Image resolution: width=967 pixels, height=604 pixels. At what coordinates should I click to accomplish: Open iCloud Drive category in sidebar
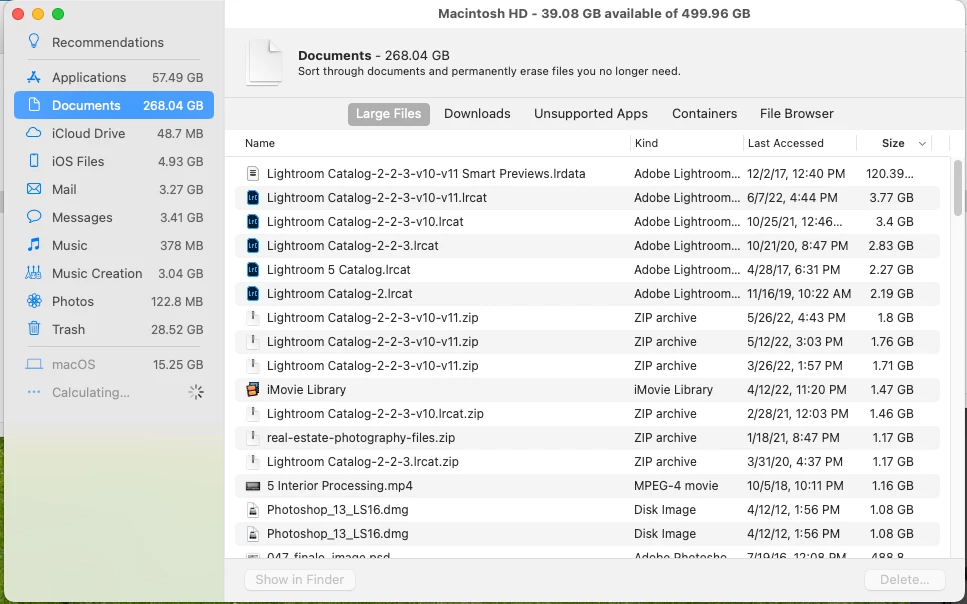point(114,133)
